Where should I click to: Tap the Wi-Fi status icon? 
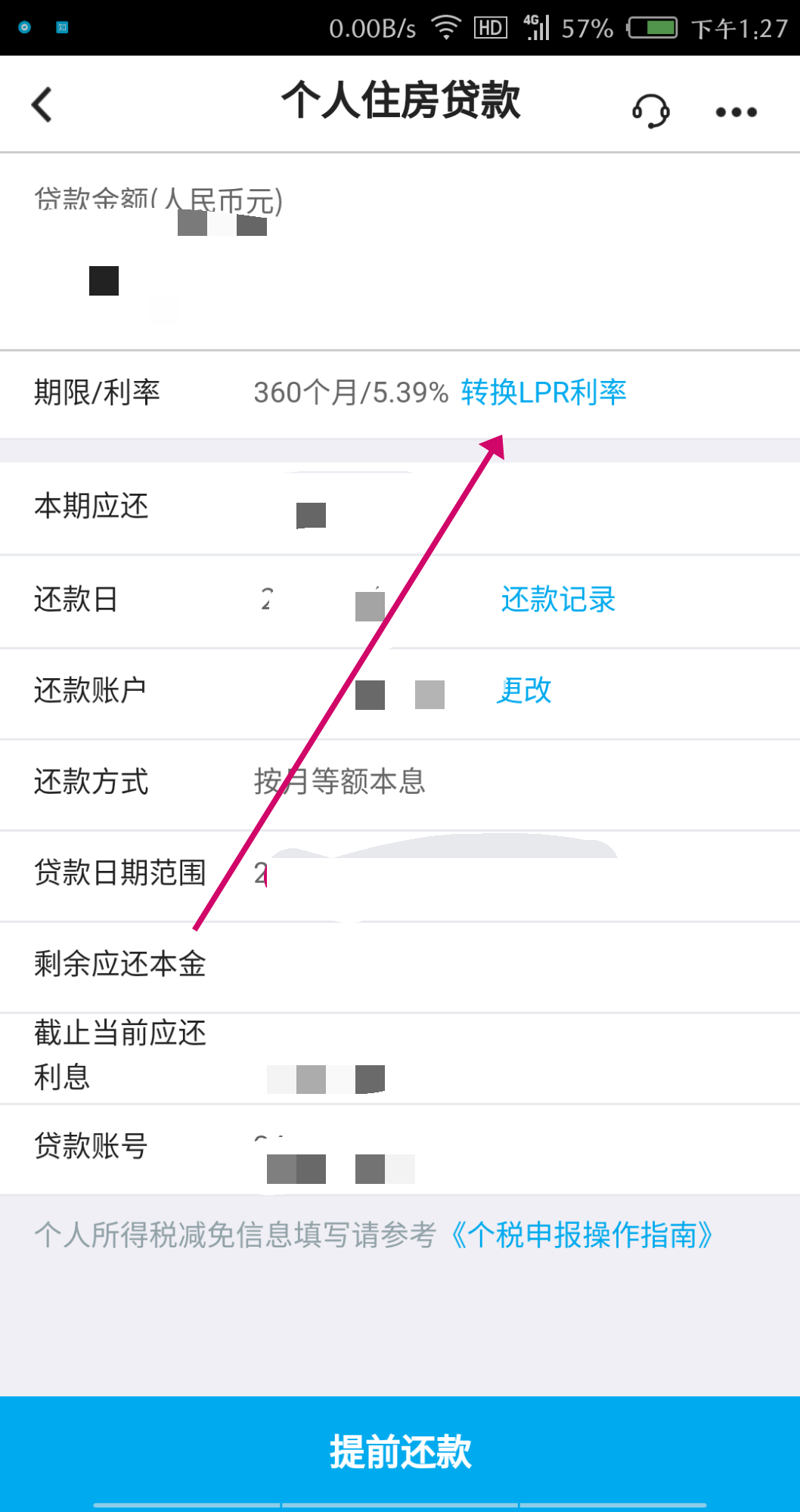pyautogui.click(x=446, y=28)
